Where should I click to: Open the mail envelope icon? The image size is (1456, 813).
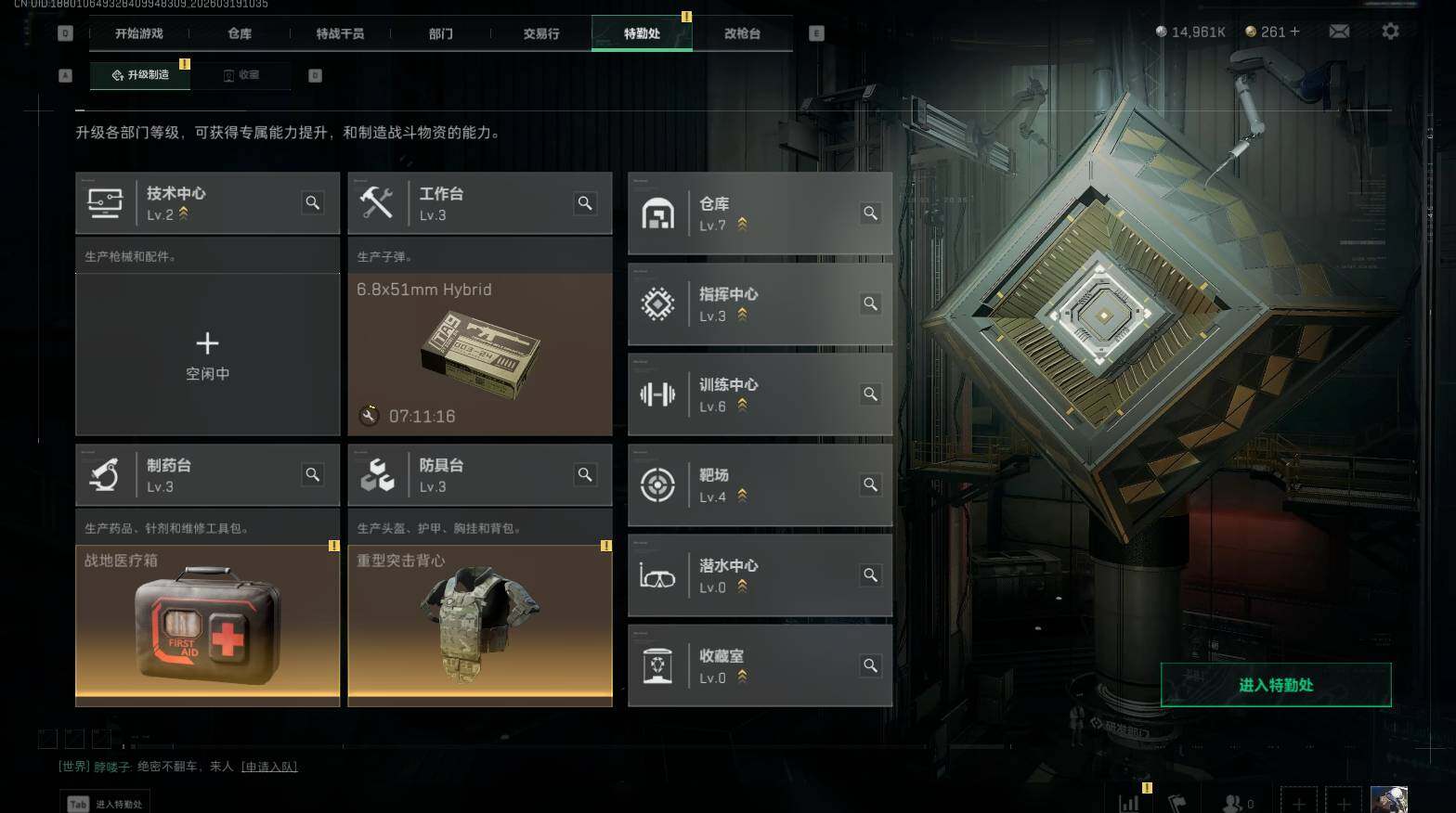pyautogui.click(x=1339, y=32)
